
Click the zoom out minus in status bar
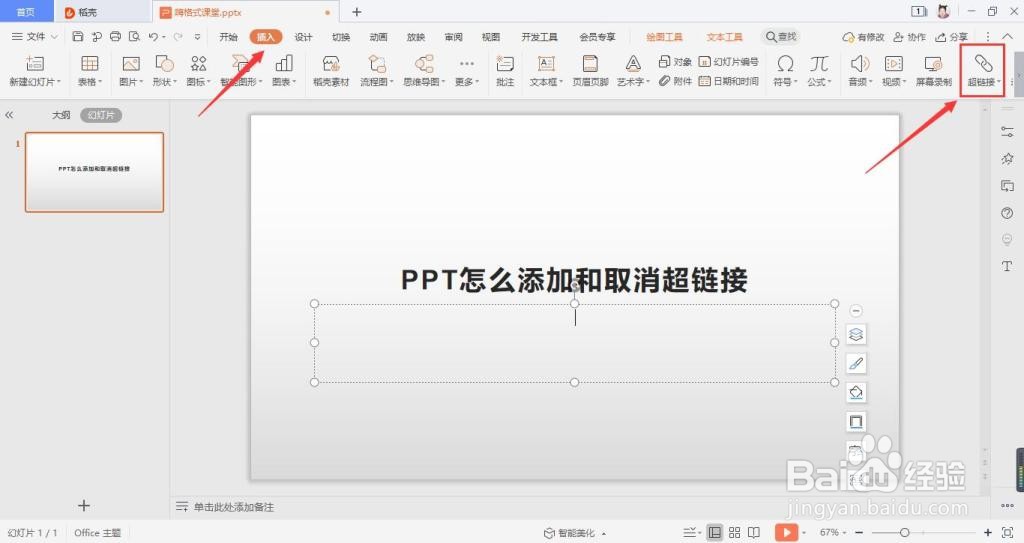pyautogui.click(x=859, y=533)
